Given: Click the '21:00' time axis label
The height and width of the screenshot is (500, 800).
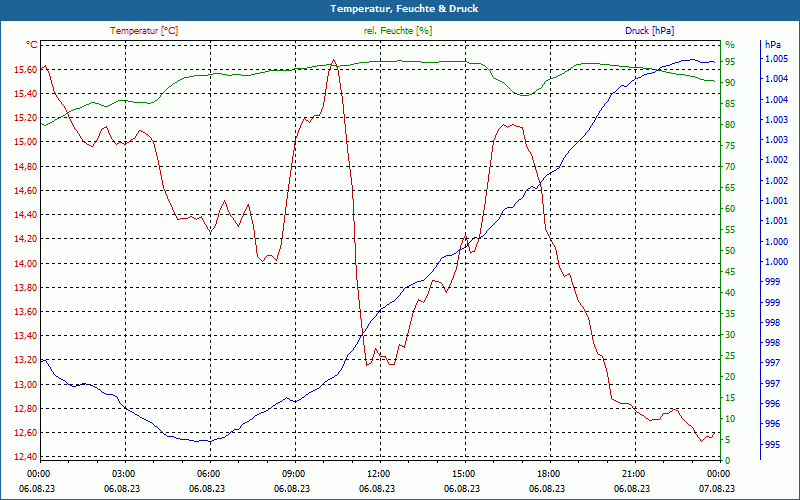Looking at the screenshot, I should [633, 473].
